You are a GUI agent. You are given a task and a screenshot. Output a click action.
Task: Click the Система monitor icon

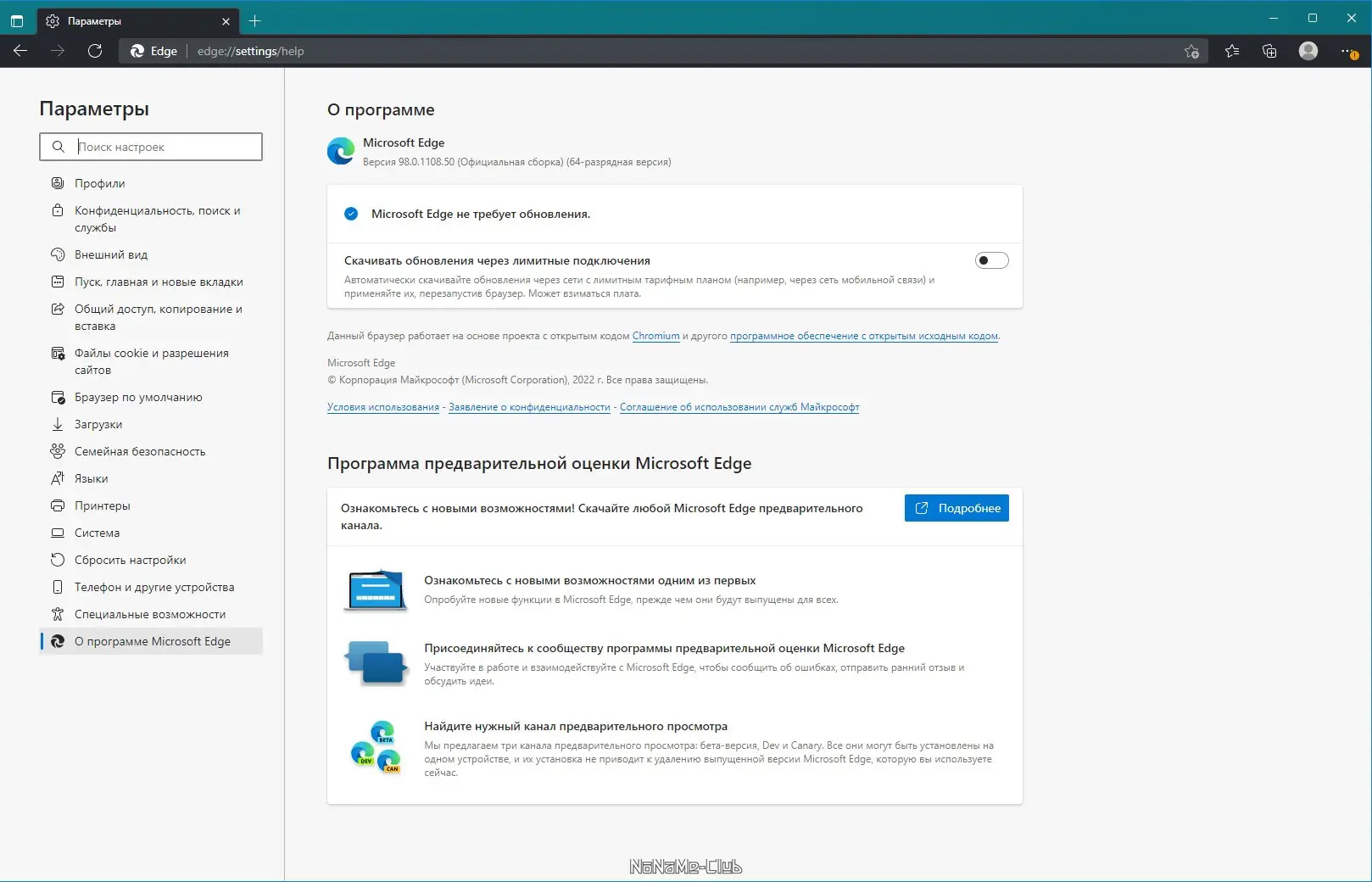58,533
